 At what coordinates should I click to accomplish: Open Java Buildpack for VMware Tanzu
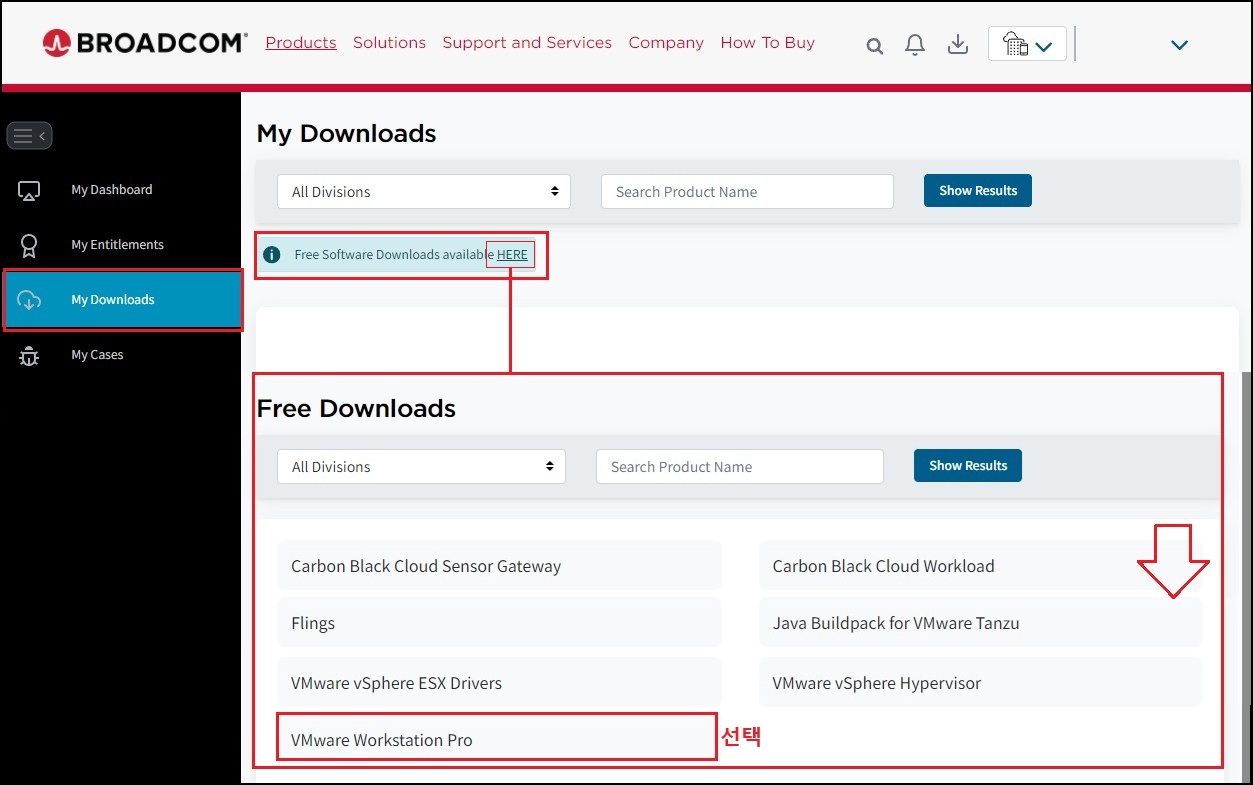point(980,623)
